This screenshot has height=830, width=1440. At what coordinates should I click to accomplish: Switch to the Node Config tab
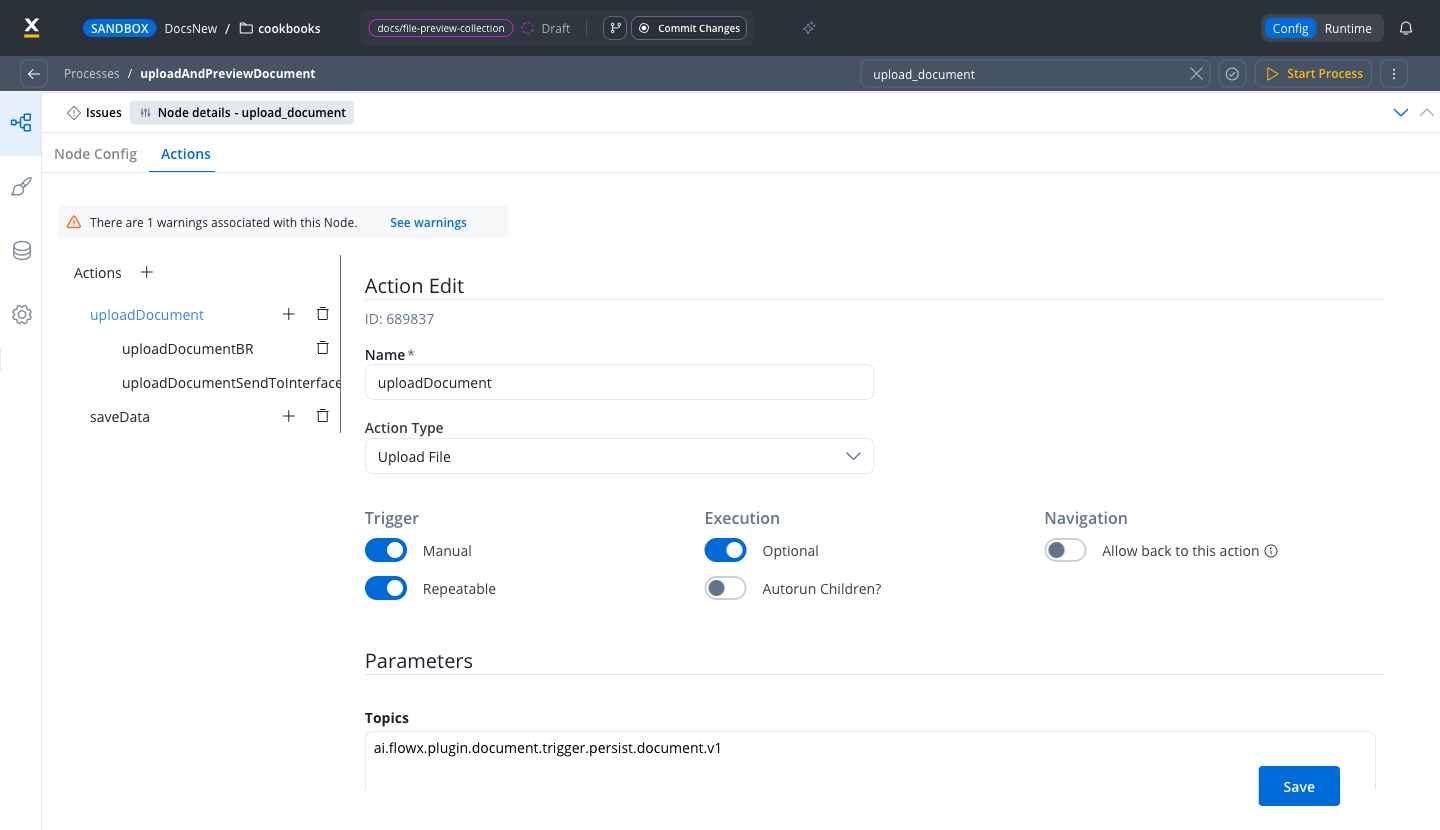[x=95, y=154]
